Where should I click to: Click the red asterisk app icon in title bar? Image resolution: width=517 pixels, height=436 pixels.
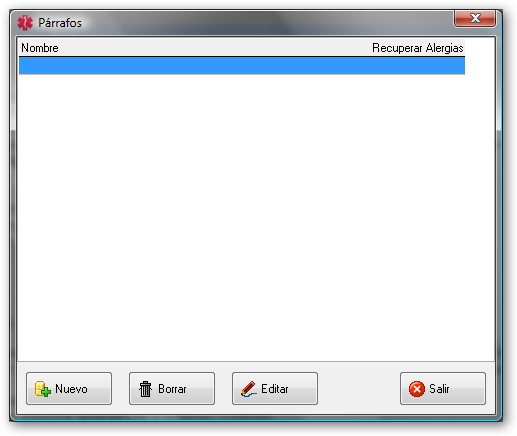(x=25, y=23)
